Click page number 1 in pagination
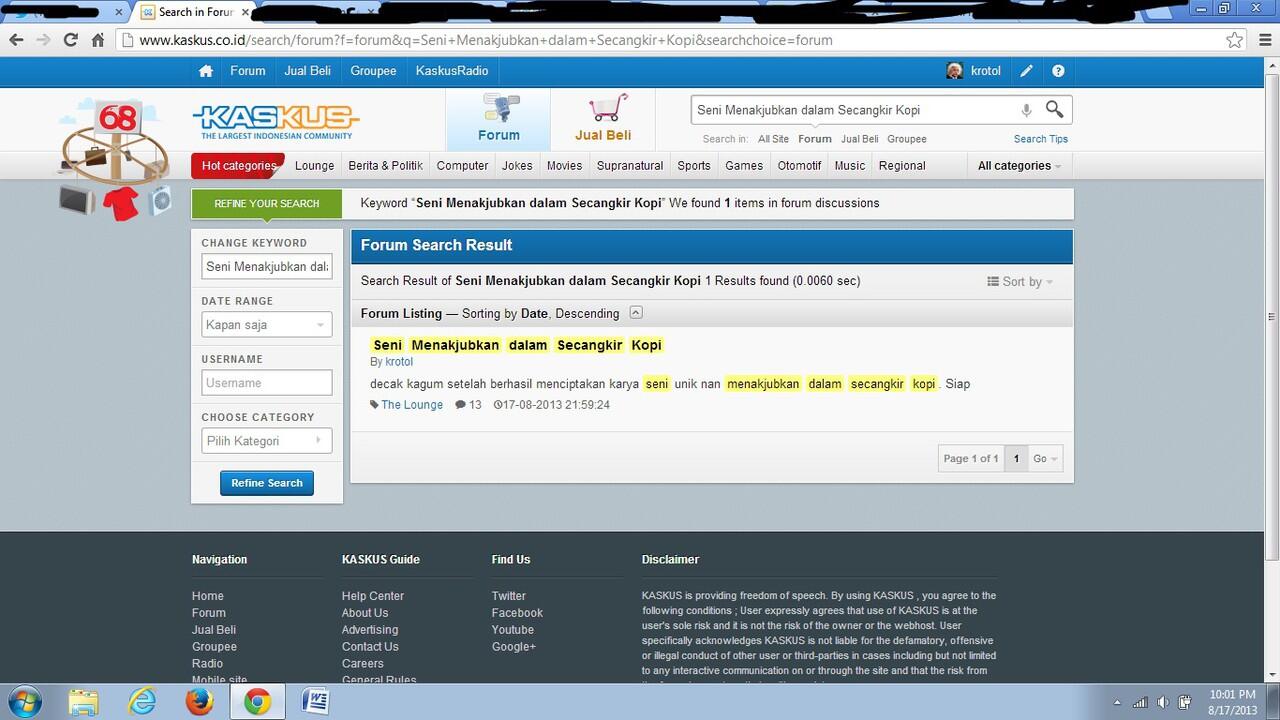1280x720 pixels. point(1016,458)
